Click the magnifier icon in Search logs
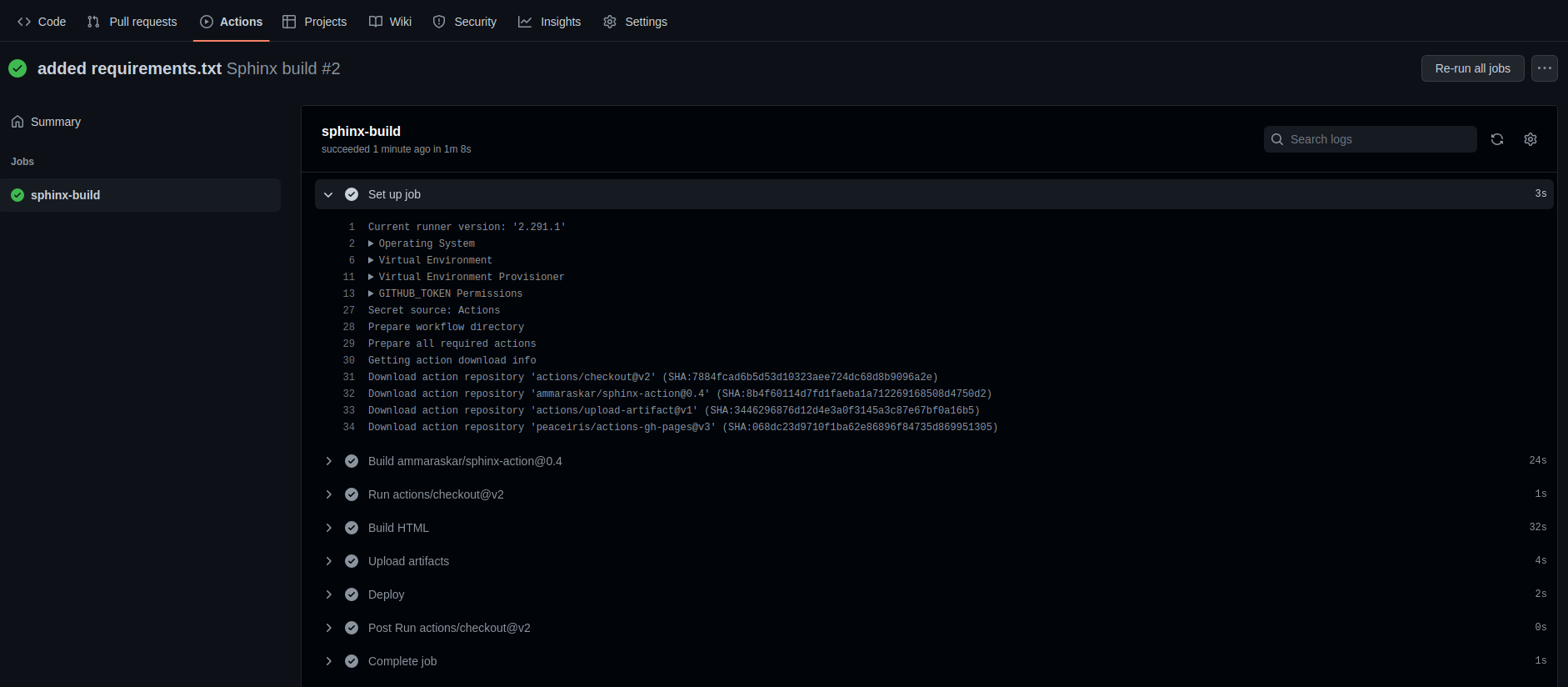Screen dimensions: 1568x687 pyautogui.click(x=1277, y=139)
